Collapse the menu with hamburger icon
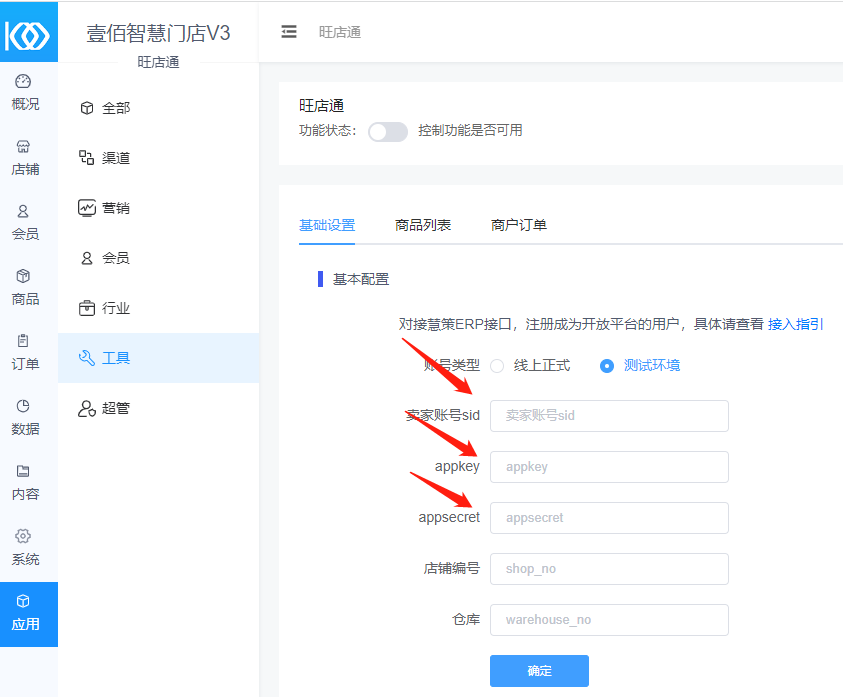This screenshot has width=843, height=697. tap(289, 32)
